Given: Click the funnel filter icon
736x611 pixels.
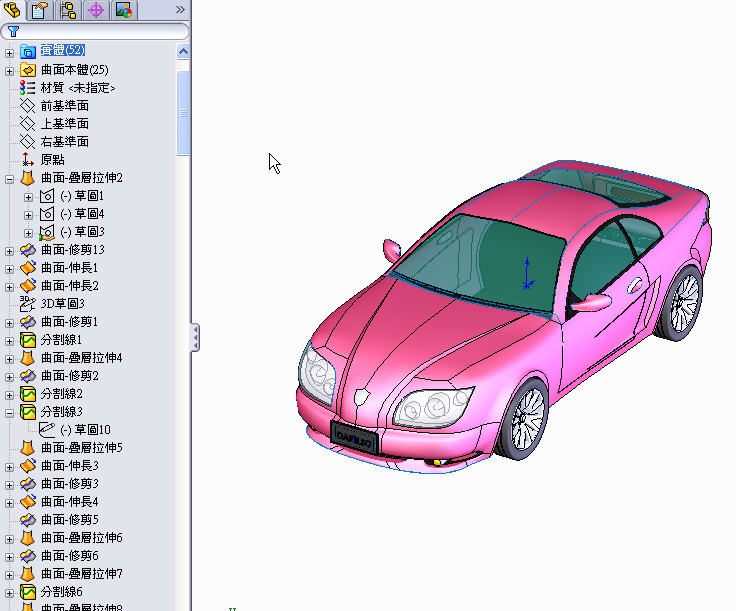Looking at the screenshot, I should click(x=13, y=31).
